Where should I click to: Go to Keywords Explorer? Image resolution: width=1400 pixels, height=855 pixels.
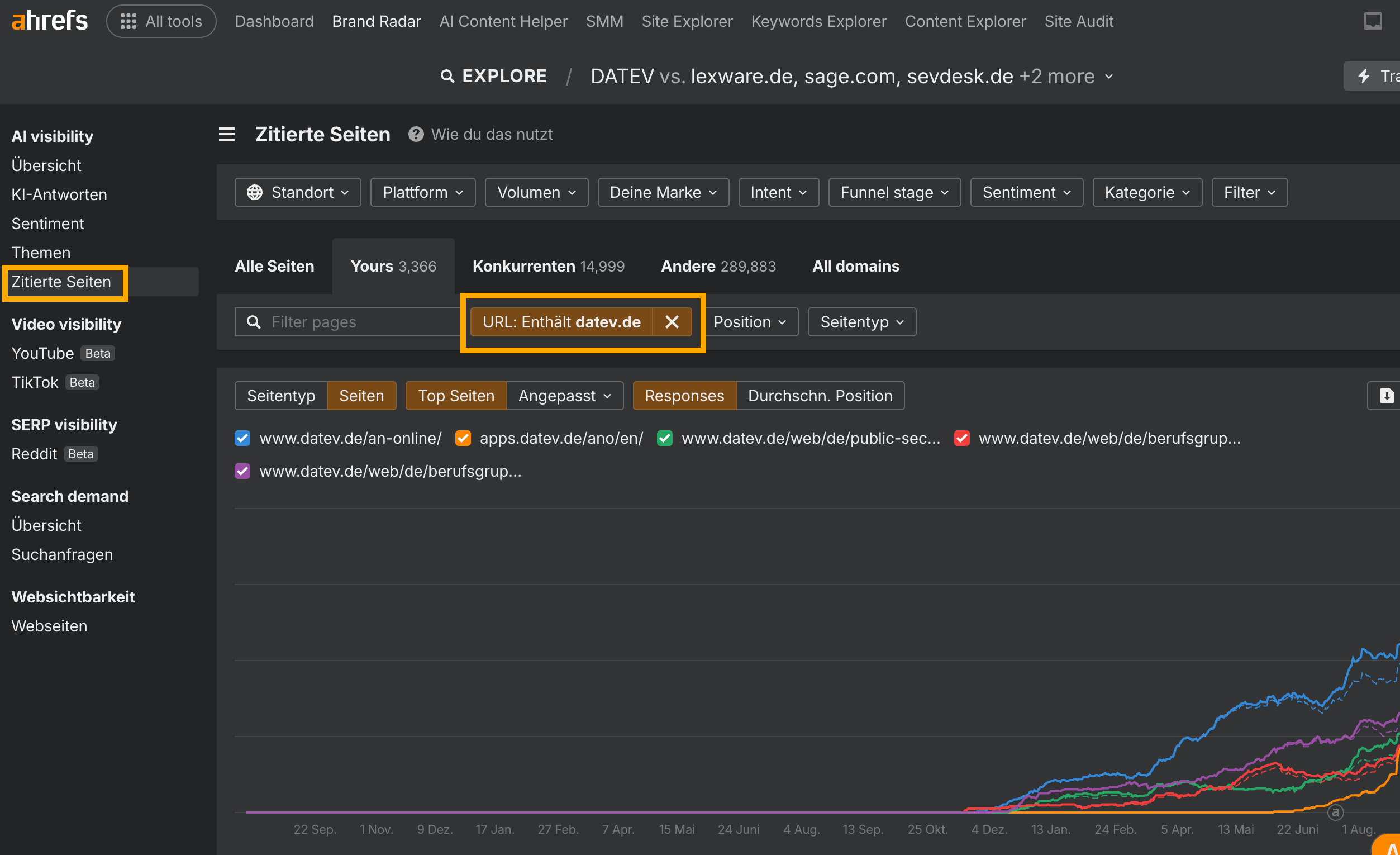[818, 22]
